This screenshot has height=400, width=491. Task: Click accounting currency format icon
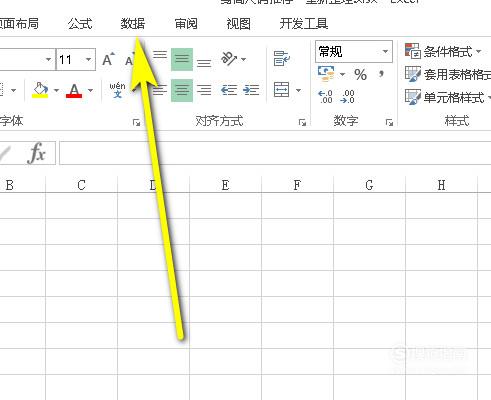tap(326, 74)
